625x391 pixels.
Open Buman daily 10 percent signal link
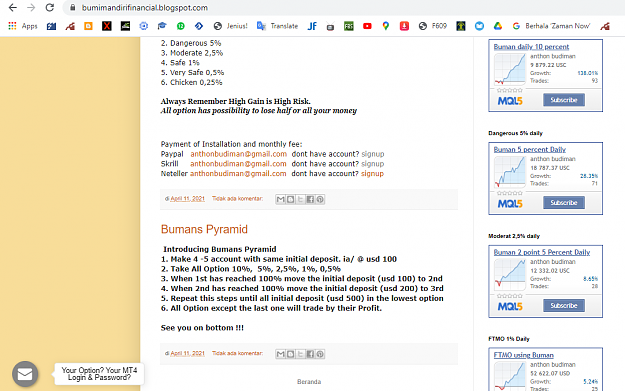(x=531, y=47)
